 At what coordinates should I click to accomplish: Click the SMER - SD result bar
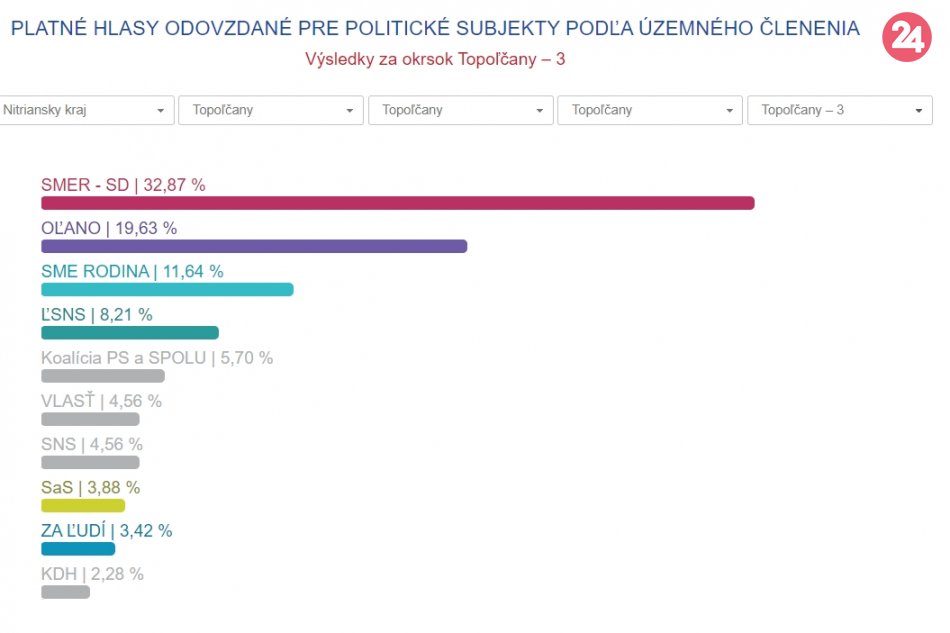click(397, 203)
